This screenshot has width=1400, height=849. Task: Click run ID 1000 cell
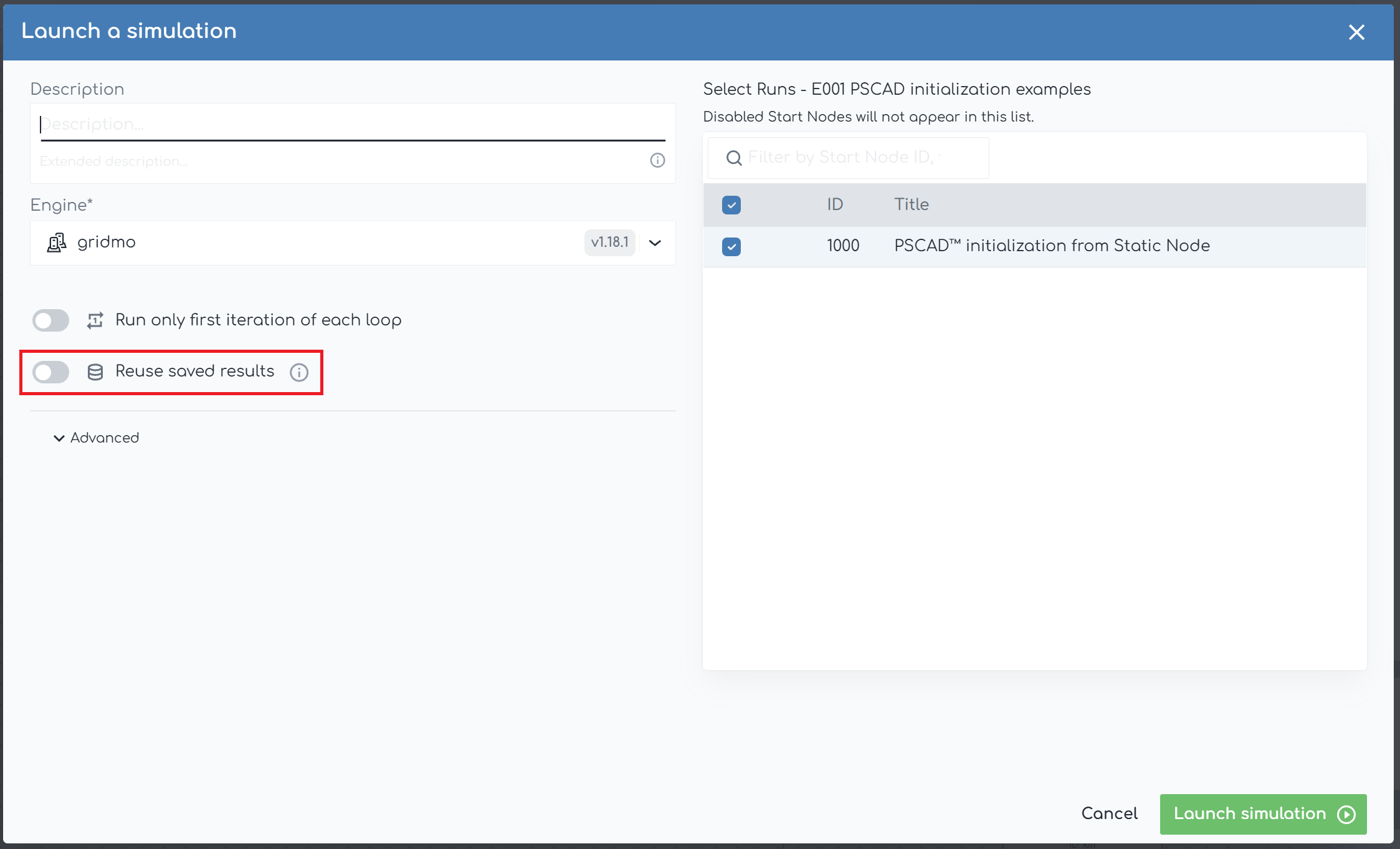[843, 246]
